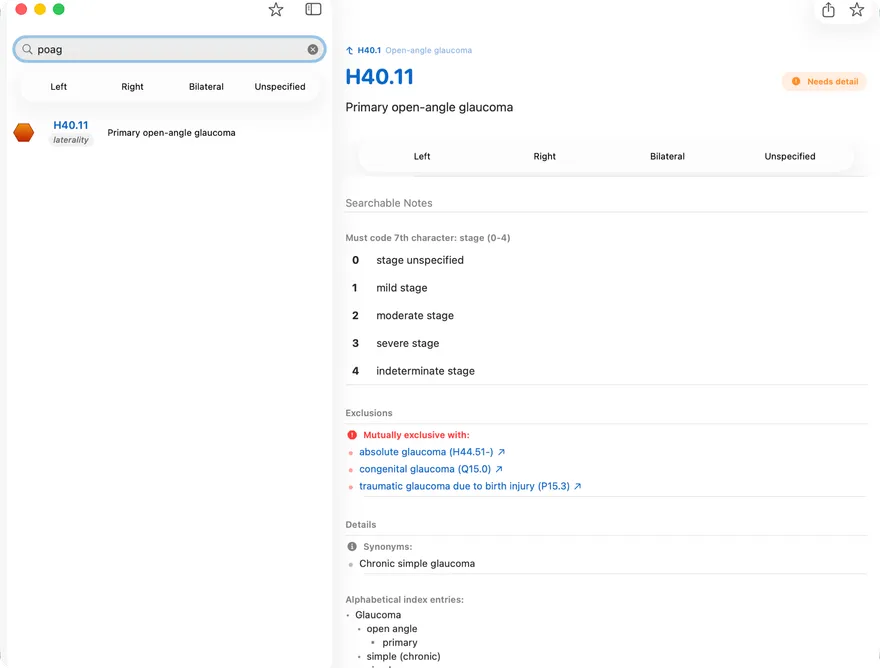This screenshot has width=880, height=668.
Task: Click the red Mutually exclusive alert icon
Action: 352,435
